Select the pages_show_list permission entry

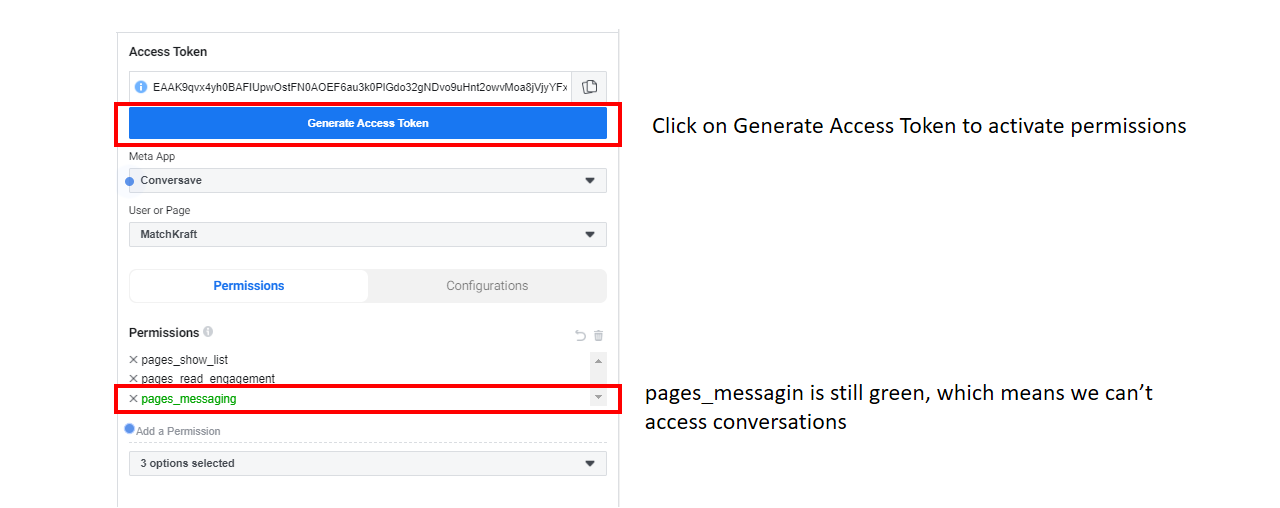(x=185, y=359)
